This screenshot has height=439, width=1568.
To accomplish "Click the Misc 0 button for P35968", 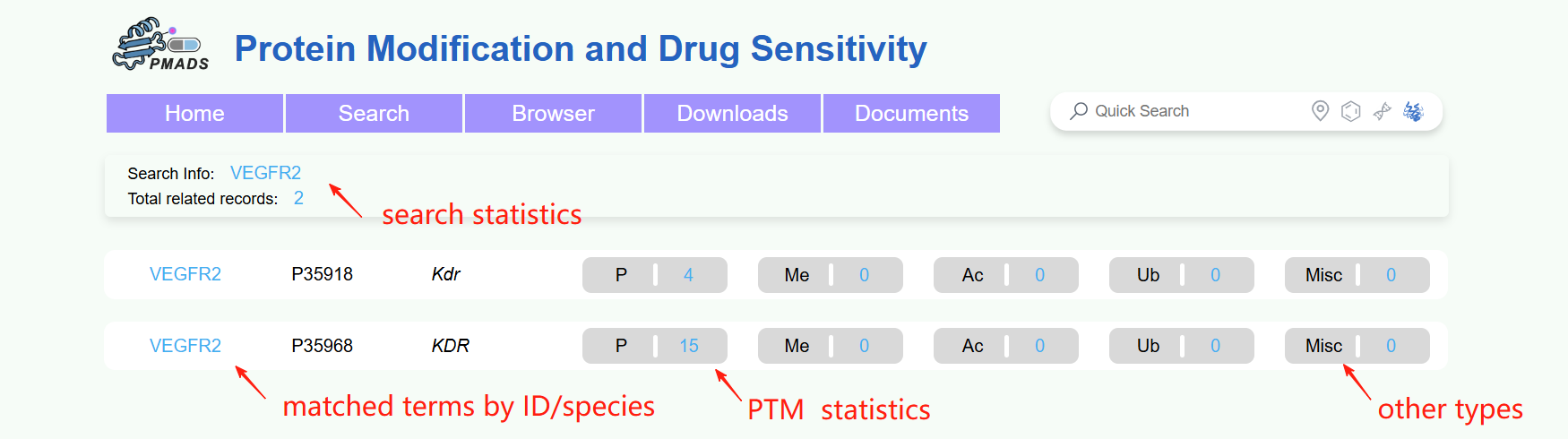I will point(1357,346).
